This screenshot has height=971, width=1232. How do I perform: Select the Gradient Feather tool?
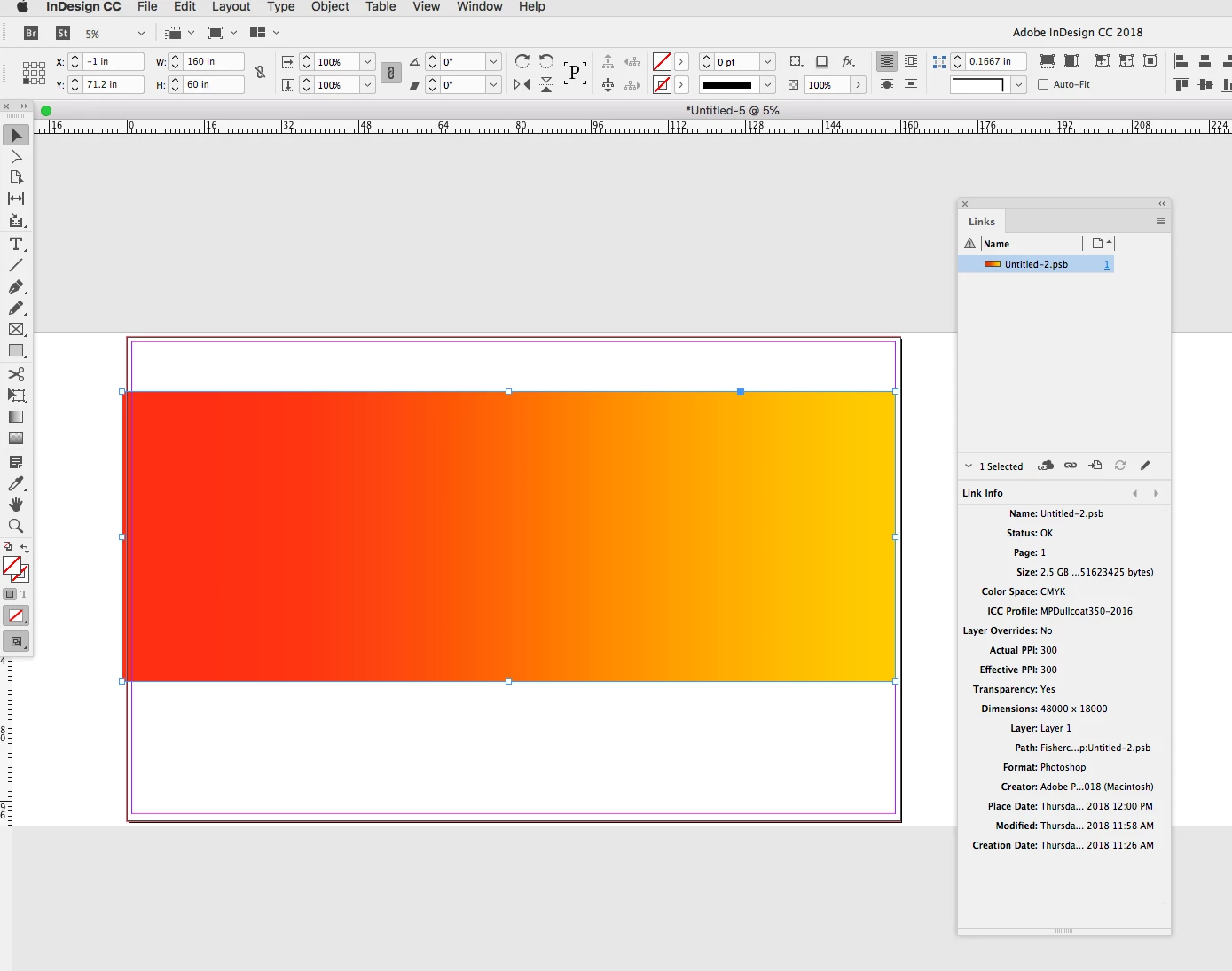[x=16, y=438]
